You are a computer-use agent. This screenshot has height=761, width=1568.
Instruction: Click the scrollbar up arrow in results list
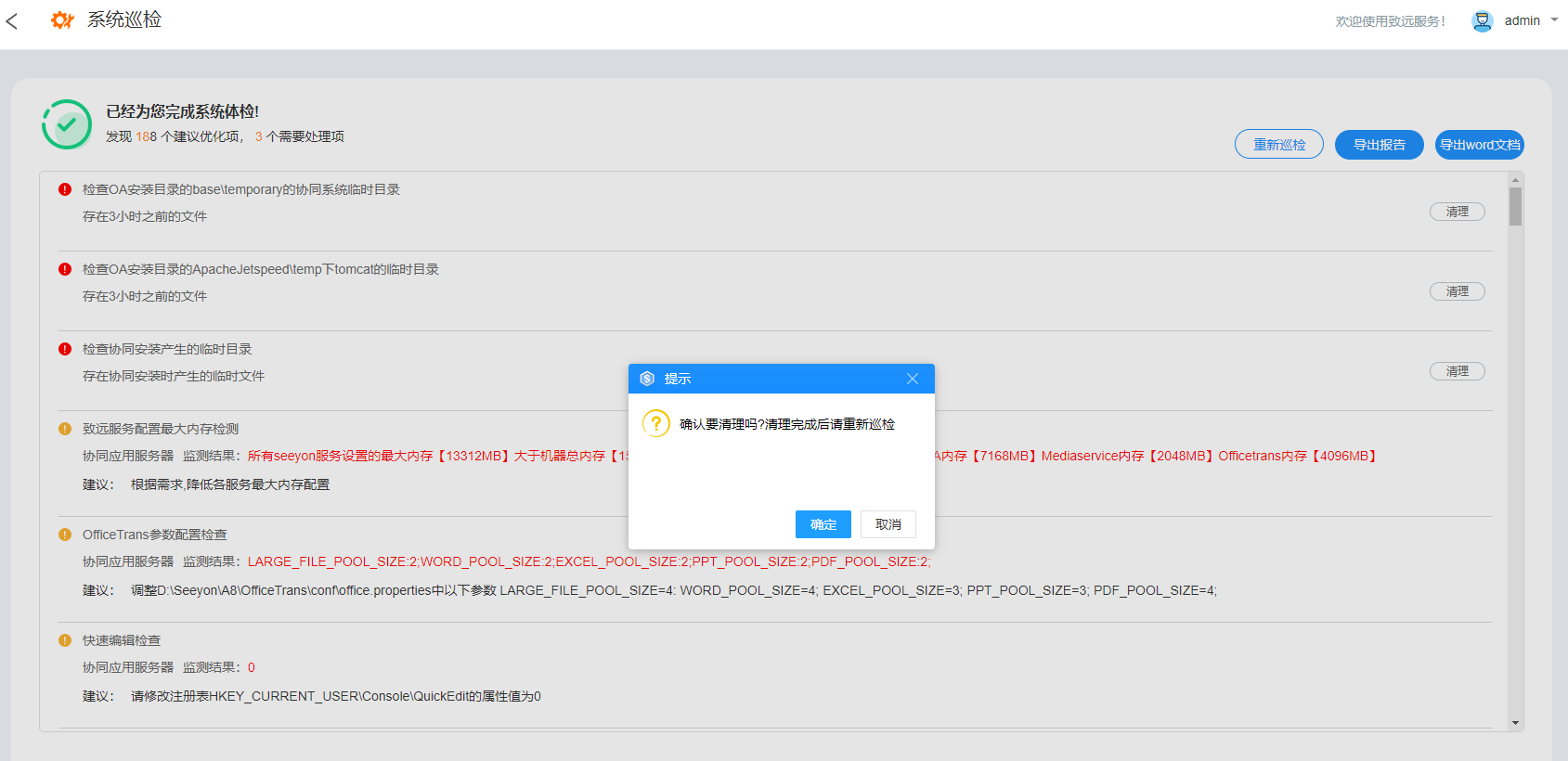point(1515,180)
